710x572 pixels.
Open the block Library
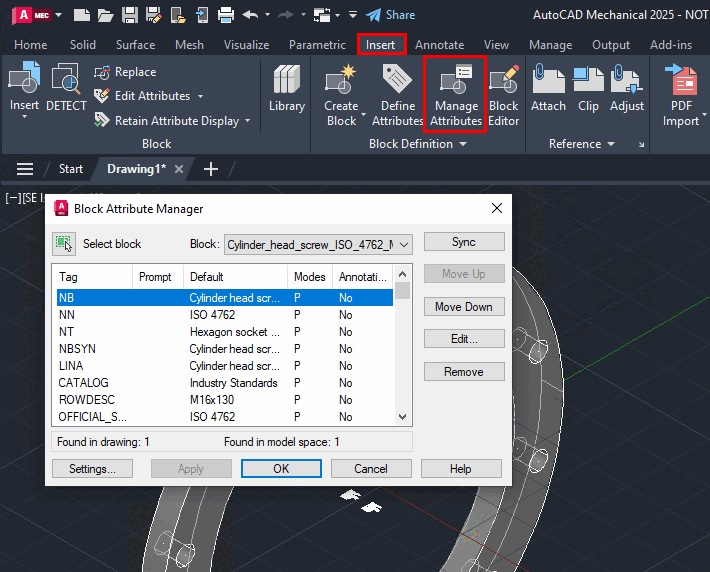(287, 87)
